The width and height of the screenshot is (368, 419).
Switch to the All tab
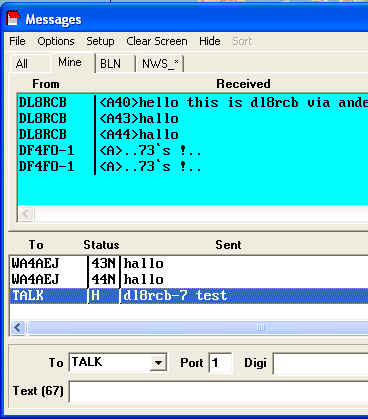[x=22, y=63]
